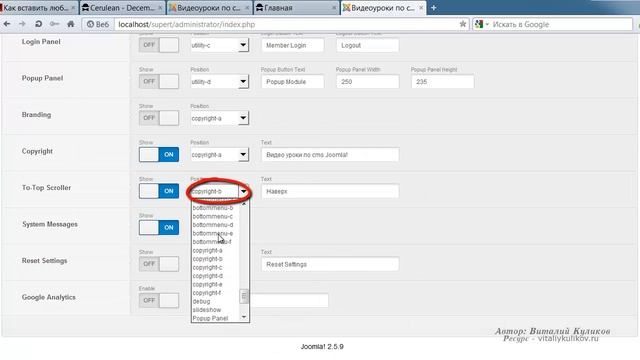Choose 'copyright-a' in open list
640x360 pixels.
(207, 250)
